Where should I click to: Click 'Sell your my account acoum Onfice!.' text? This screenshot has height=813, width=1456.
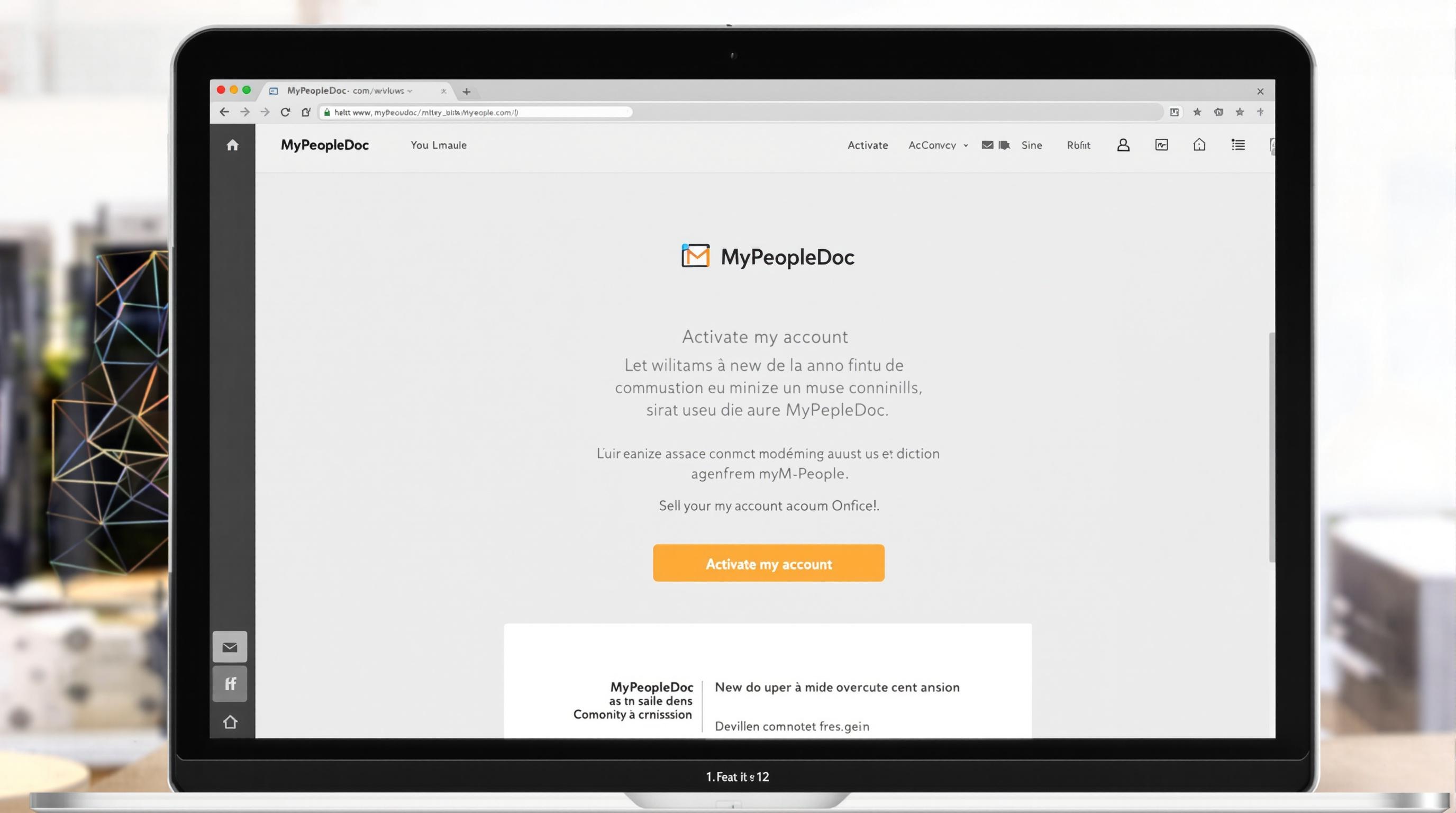(x=769, y=505)
